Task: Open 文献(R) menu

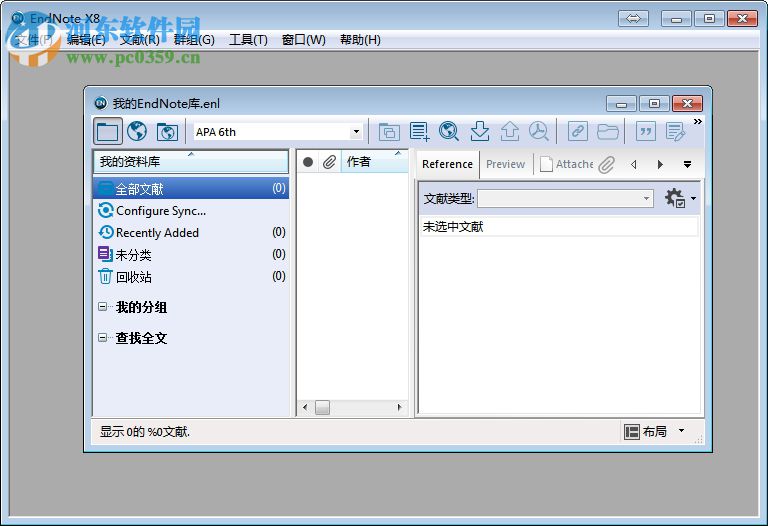Action: pos(140,40)
